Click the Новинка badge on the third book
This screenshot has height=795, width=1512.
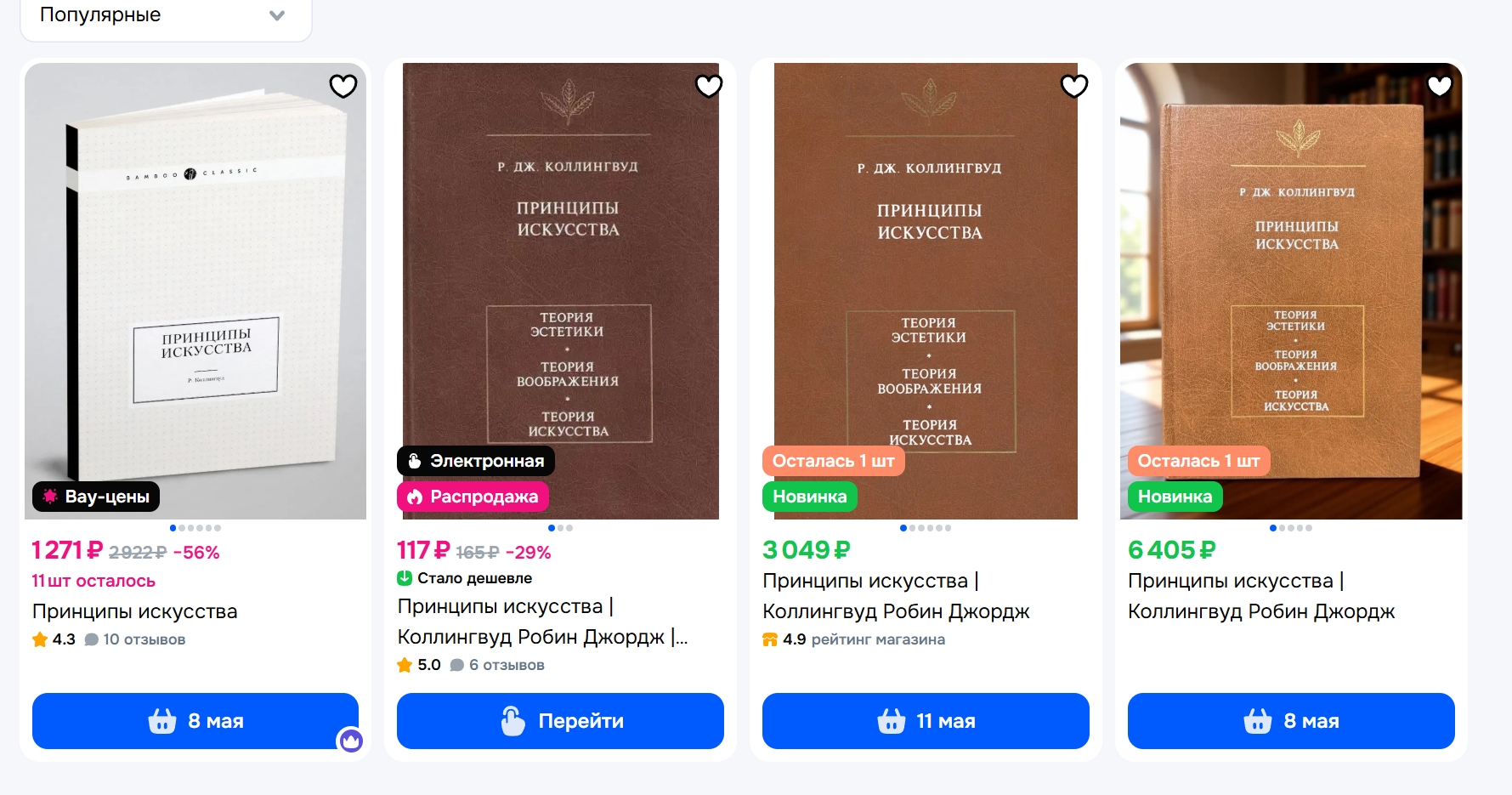click(x=810, y=497)
